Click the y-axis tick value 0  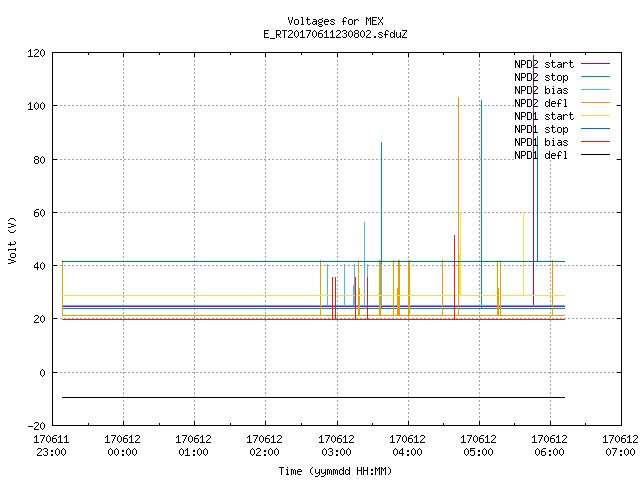point(42,373)
